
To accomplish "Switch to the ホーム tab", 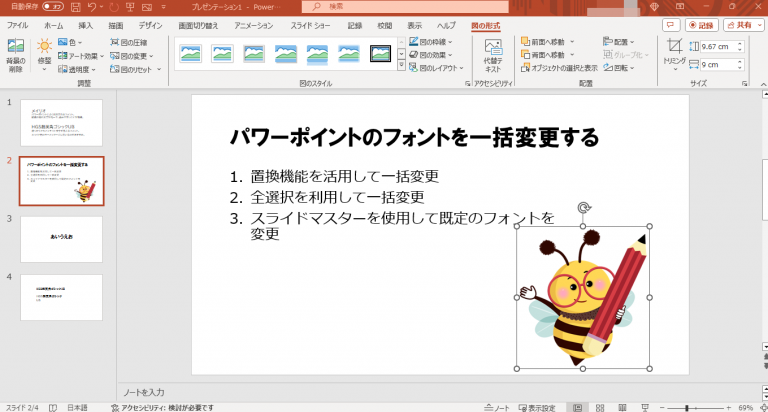I will coord(53,25).
